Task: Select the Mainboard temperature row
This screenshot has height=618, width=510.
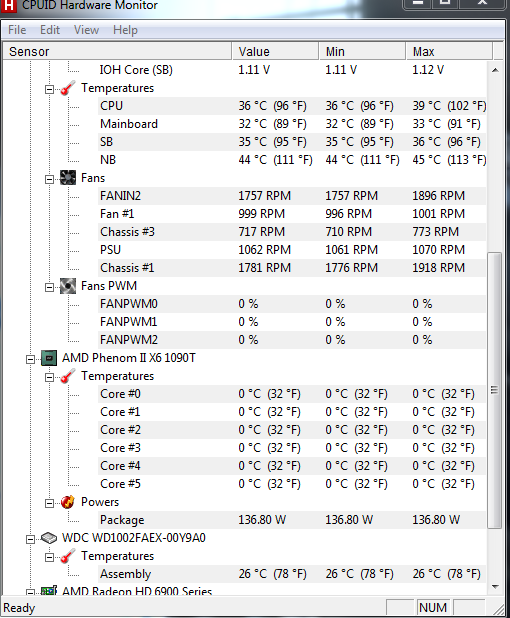Action: [x=292, y=124]
